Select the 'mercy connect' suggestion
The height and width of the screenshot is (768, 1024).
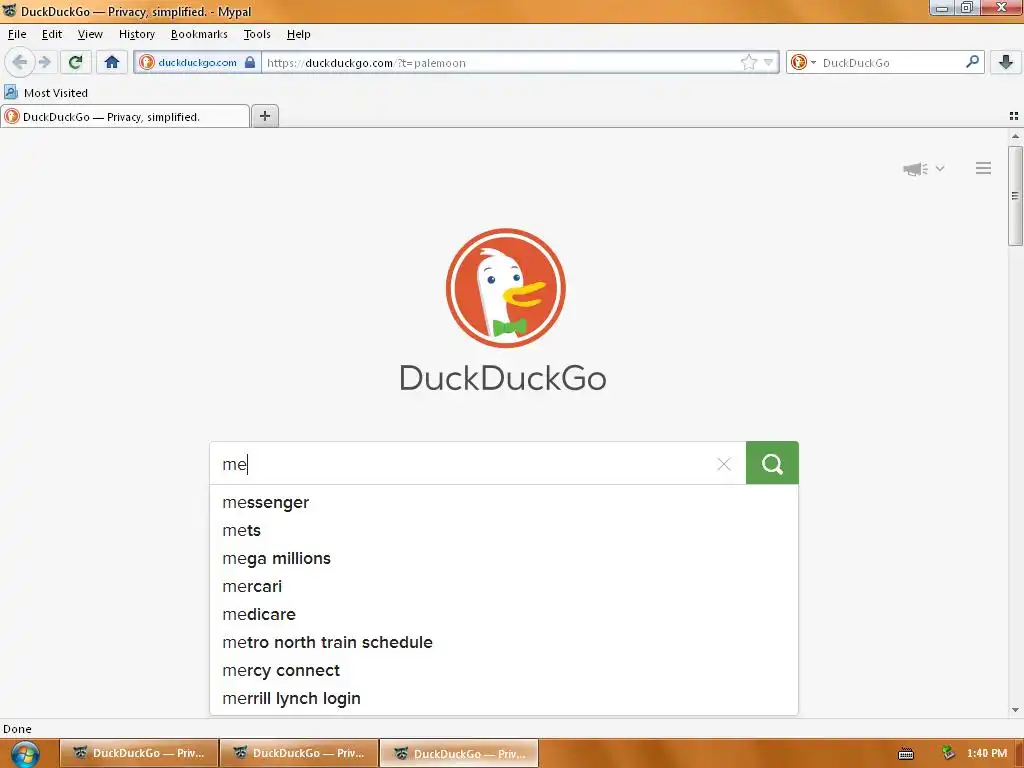(504, 671)
